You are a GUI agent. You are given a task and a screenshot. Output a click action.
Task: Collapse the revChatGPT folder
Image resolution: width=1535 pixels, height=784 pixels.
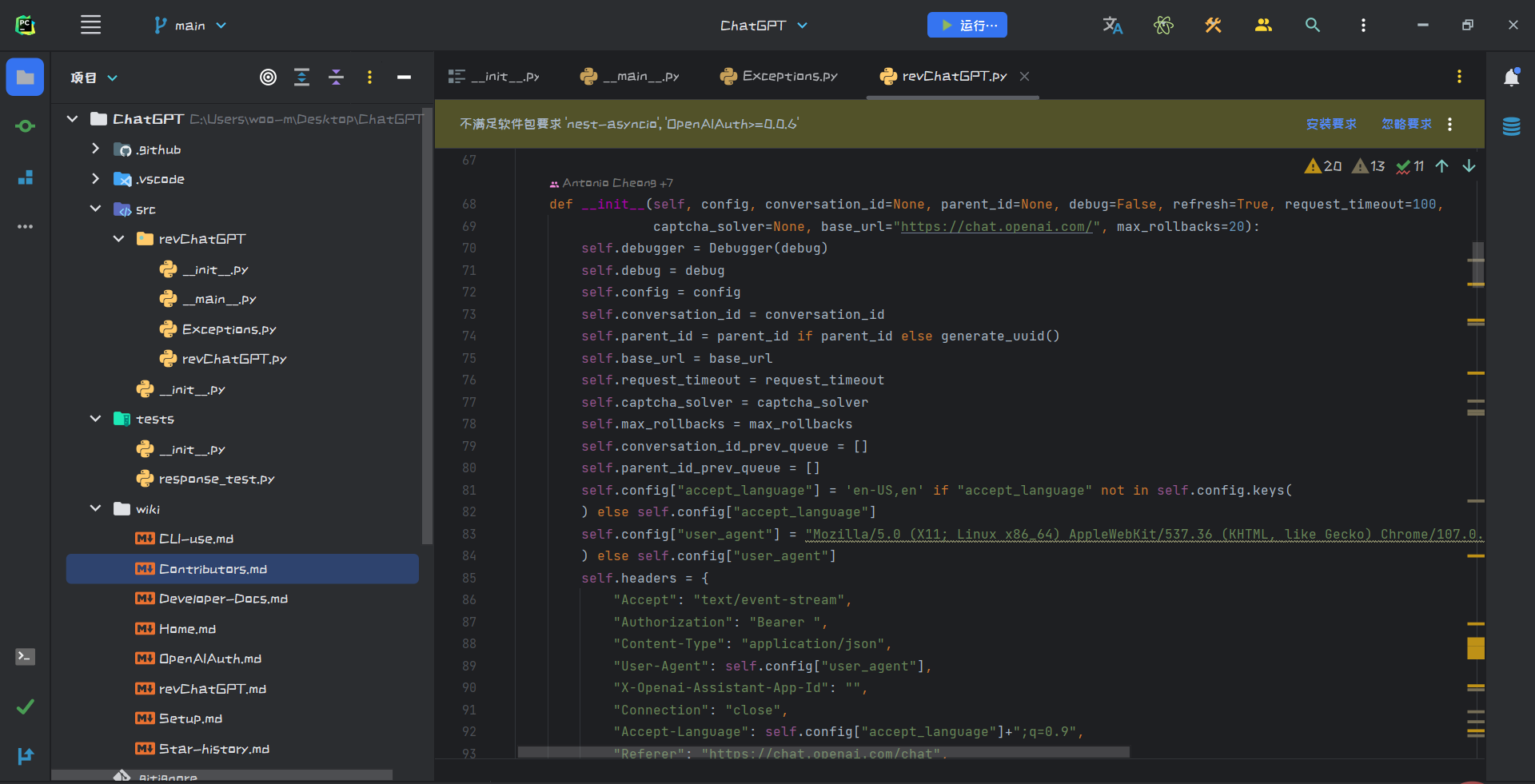(118, 239)
